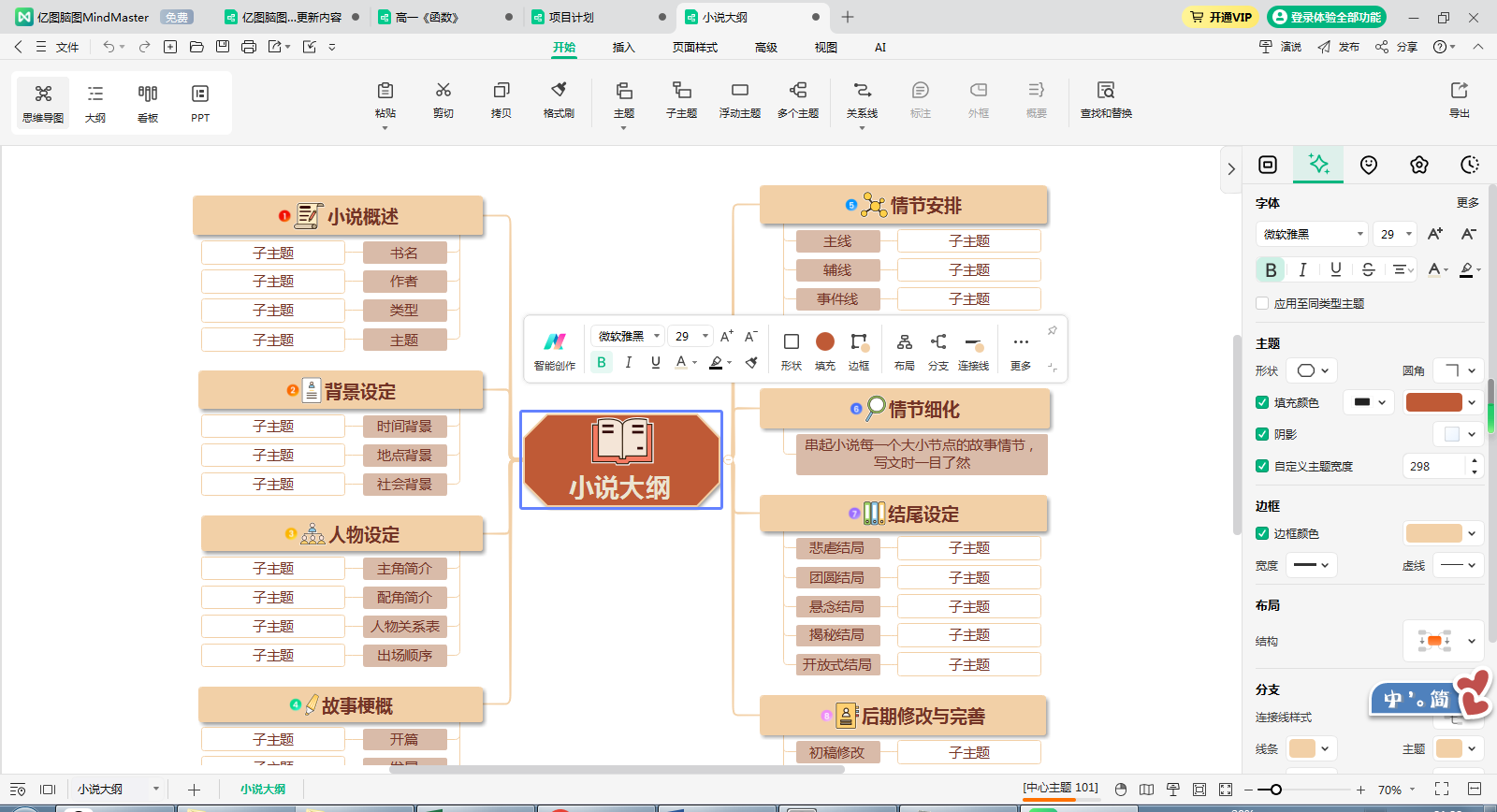Pick the orange-brown fill color swatch
1497x812 pixels.
click(1433, 402)
